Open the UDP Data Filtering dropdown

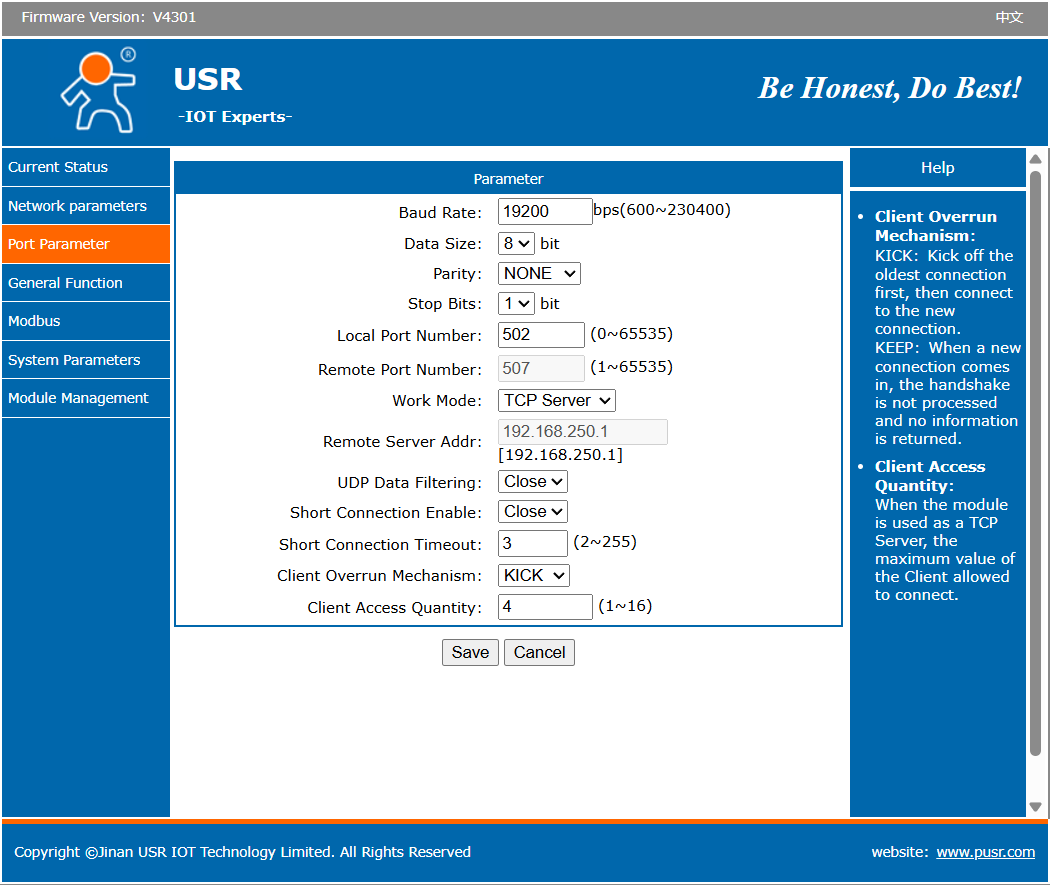[x=533, y=481]
